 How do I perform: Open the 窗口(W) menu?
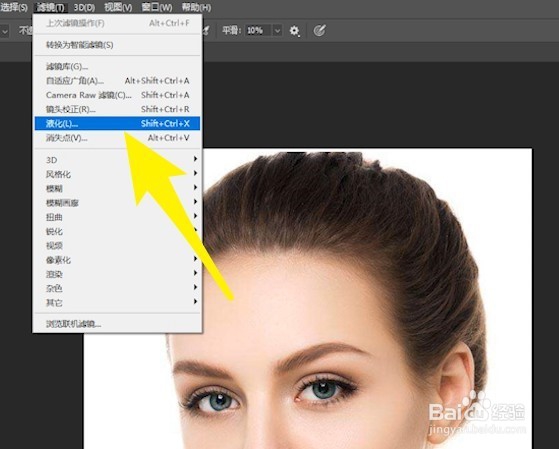click(157, 7)
